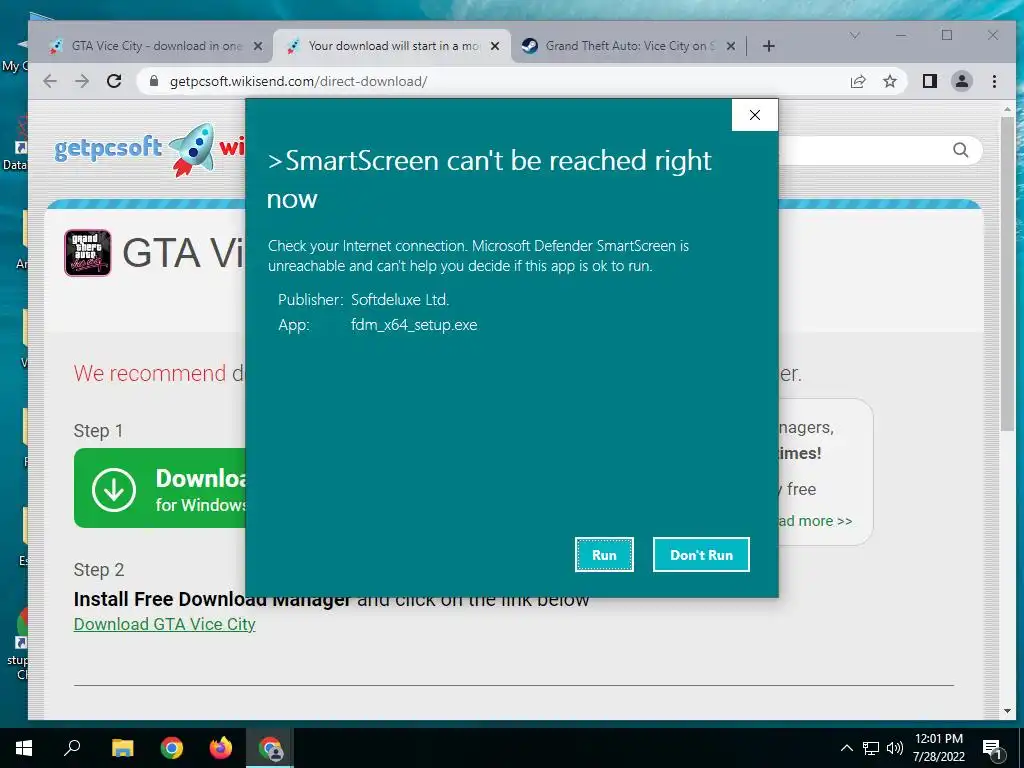Image resolution: width=1024 pixels, height=768 pixels.
Task: Open the tab search dropdown chevron
Action: click(854, 35)
